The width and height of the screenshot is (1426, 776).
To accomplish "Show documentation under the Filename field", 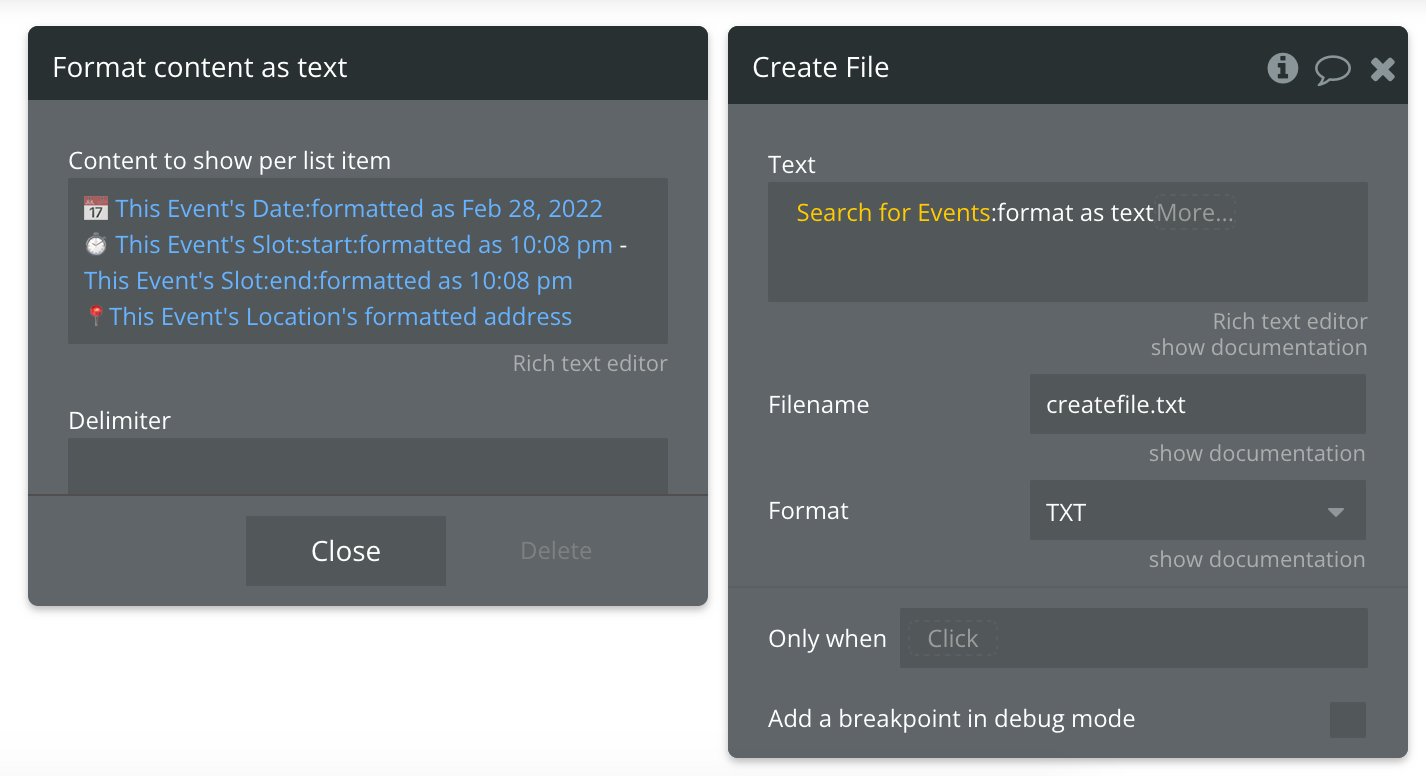I will 1257,453.
